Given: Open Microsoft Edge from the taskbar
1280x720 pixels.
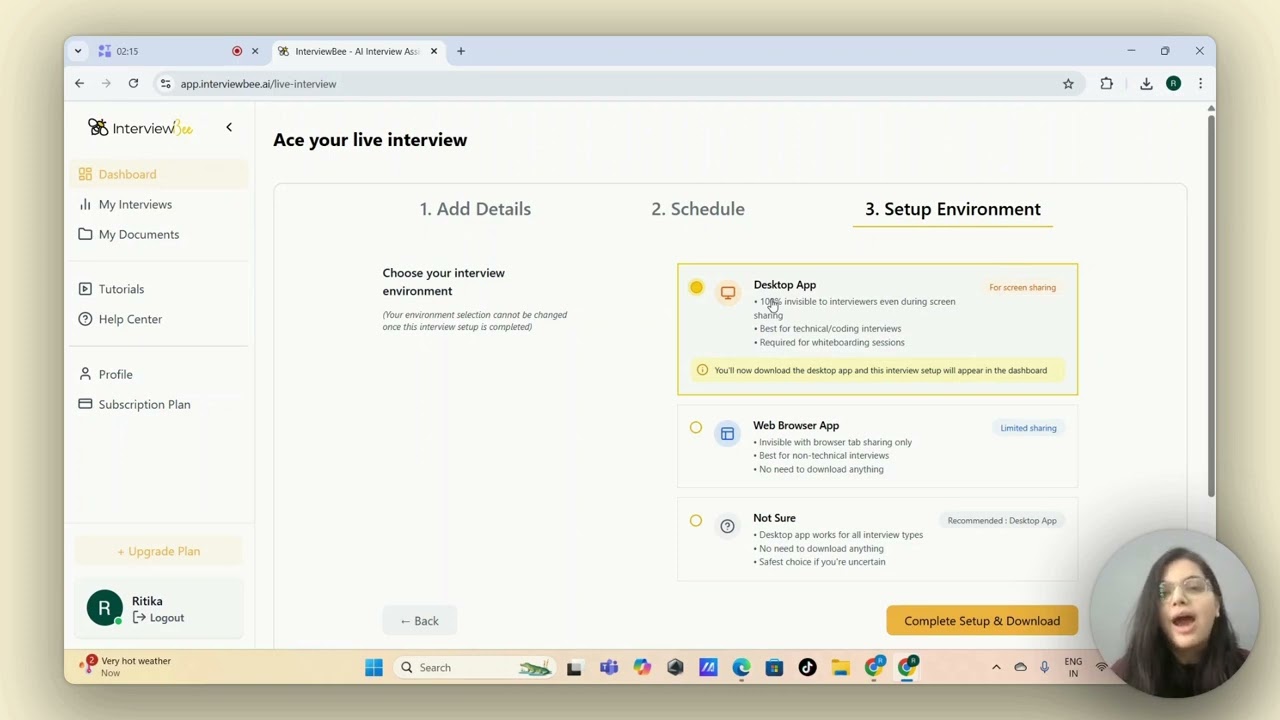Looking at the screenshot, I should tap(741, 667).
